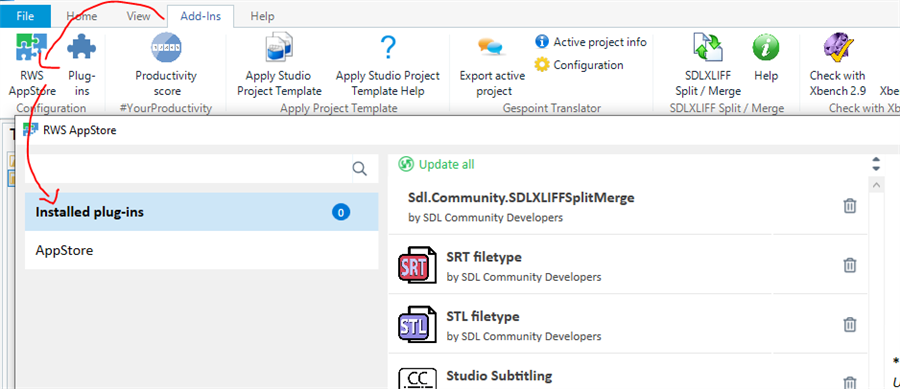Delete Sdl.Community.SDLXLIFFSplitMerge plug-in via trash icon
The width and height of the screenshot is (900, 389).
pos(849,206)
